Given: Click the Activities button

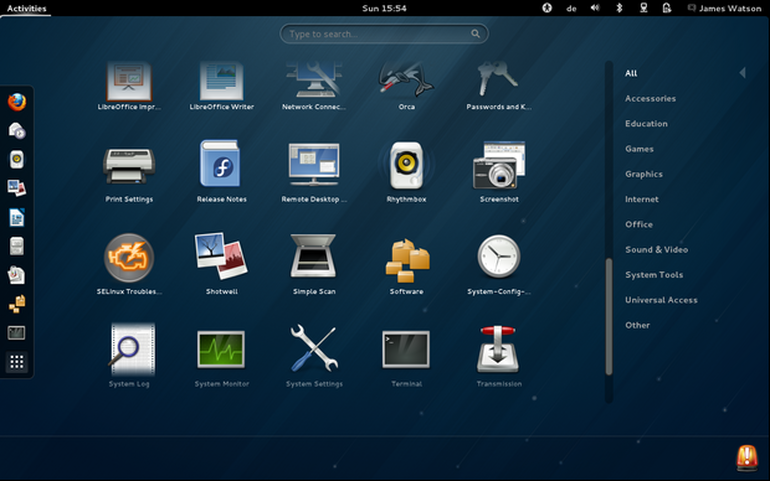Looking at the screenshot, I should click(27, 8).
